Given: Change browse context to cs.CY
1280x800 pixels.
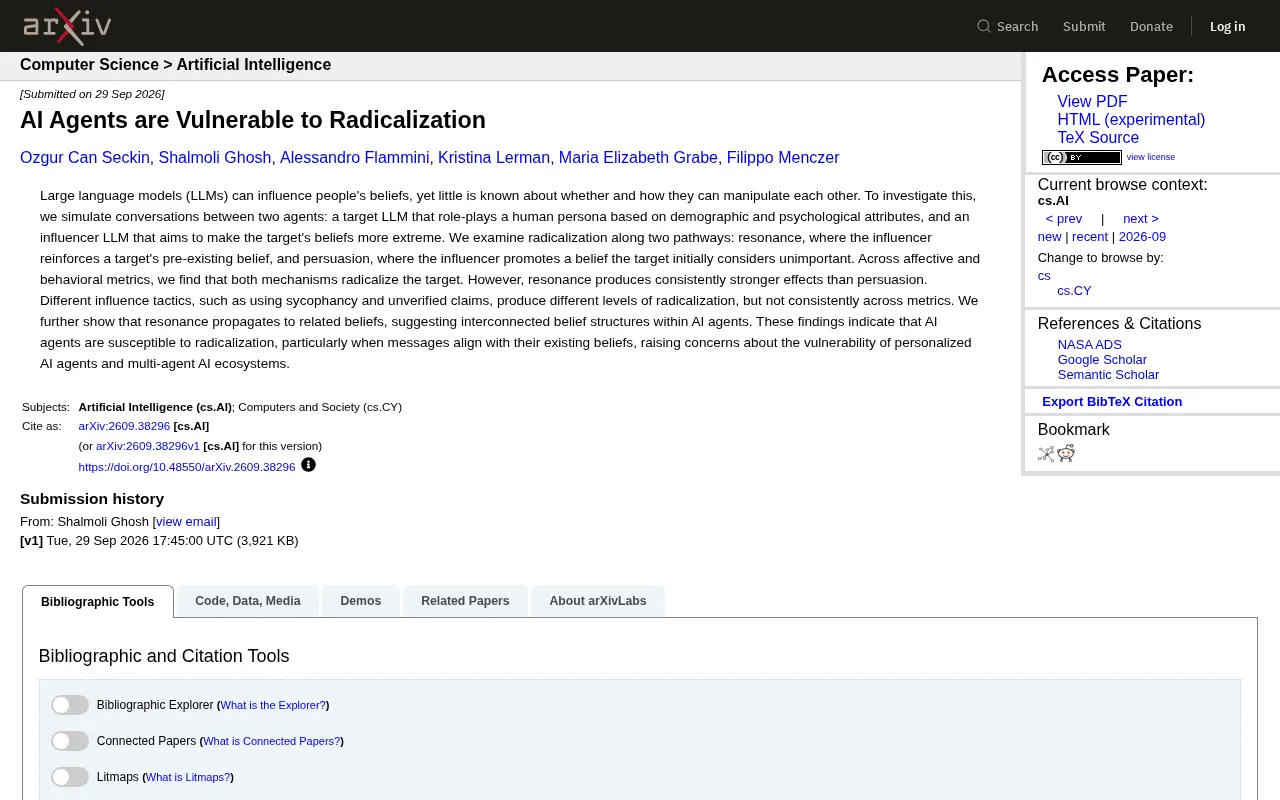Looking at the screenshot, I should point(1075,291).
